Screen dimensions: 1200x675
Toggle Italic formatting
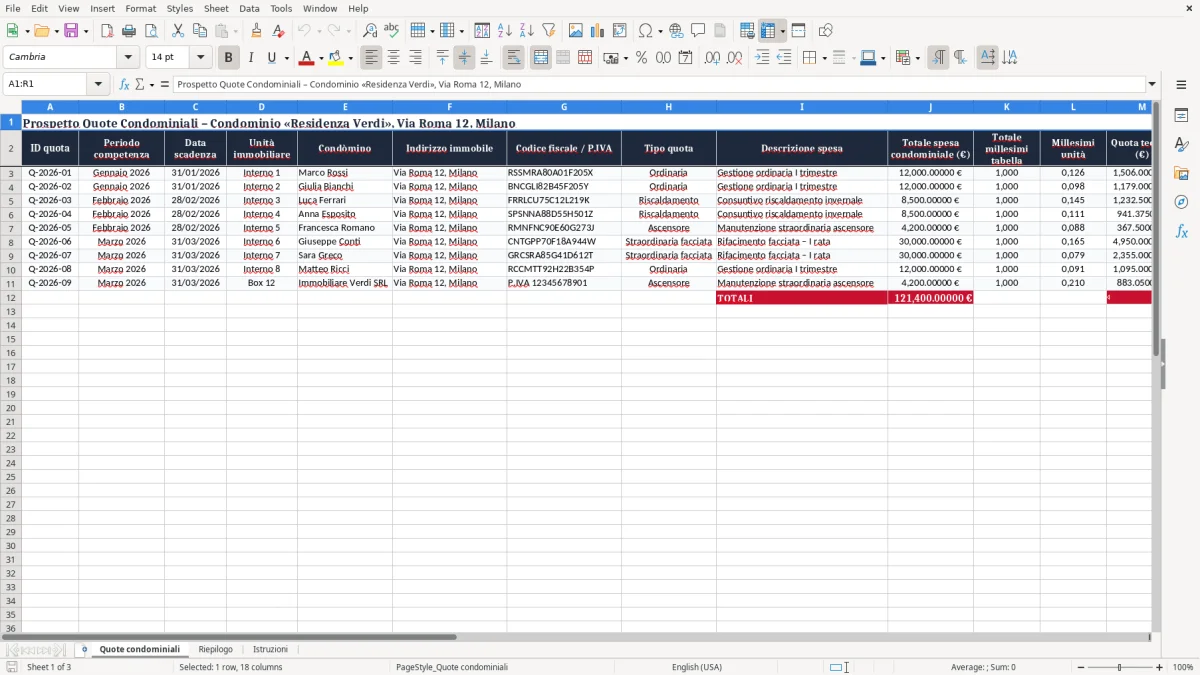[x=250, y=58]
